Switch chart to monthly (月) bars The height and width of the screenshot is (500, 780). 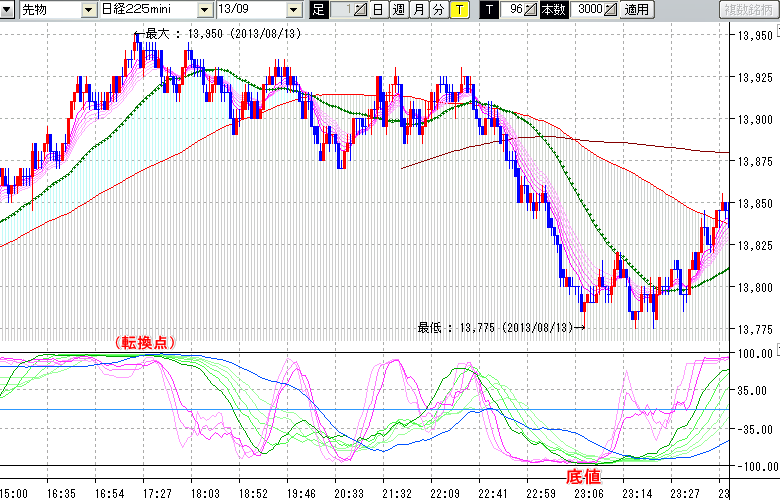coord(418,10)
